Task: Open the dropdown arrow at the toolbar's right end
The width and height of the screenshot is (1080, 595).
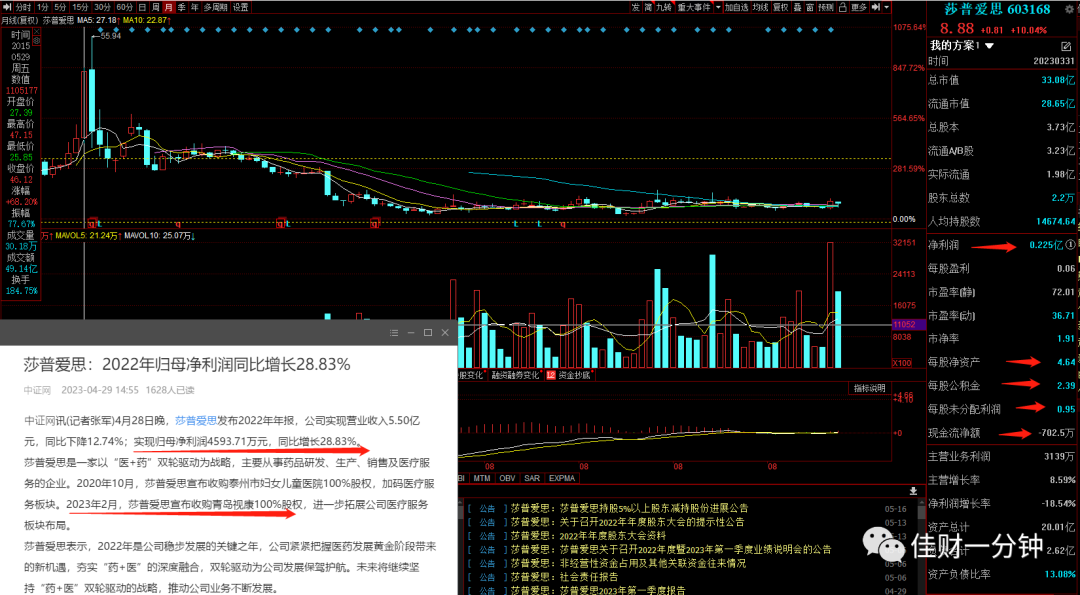Action: 886,7
